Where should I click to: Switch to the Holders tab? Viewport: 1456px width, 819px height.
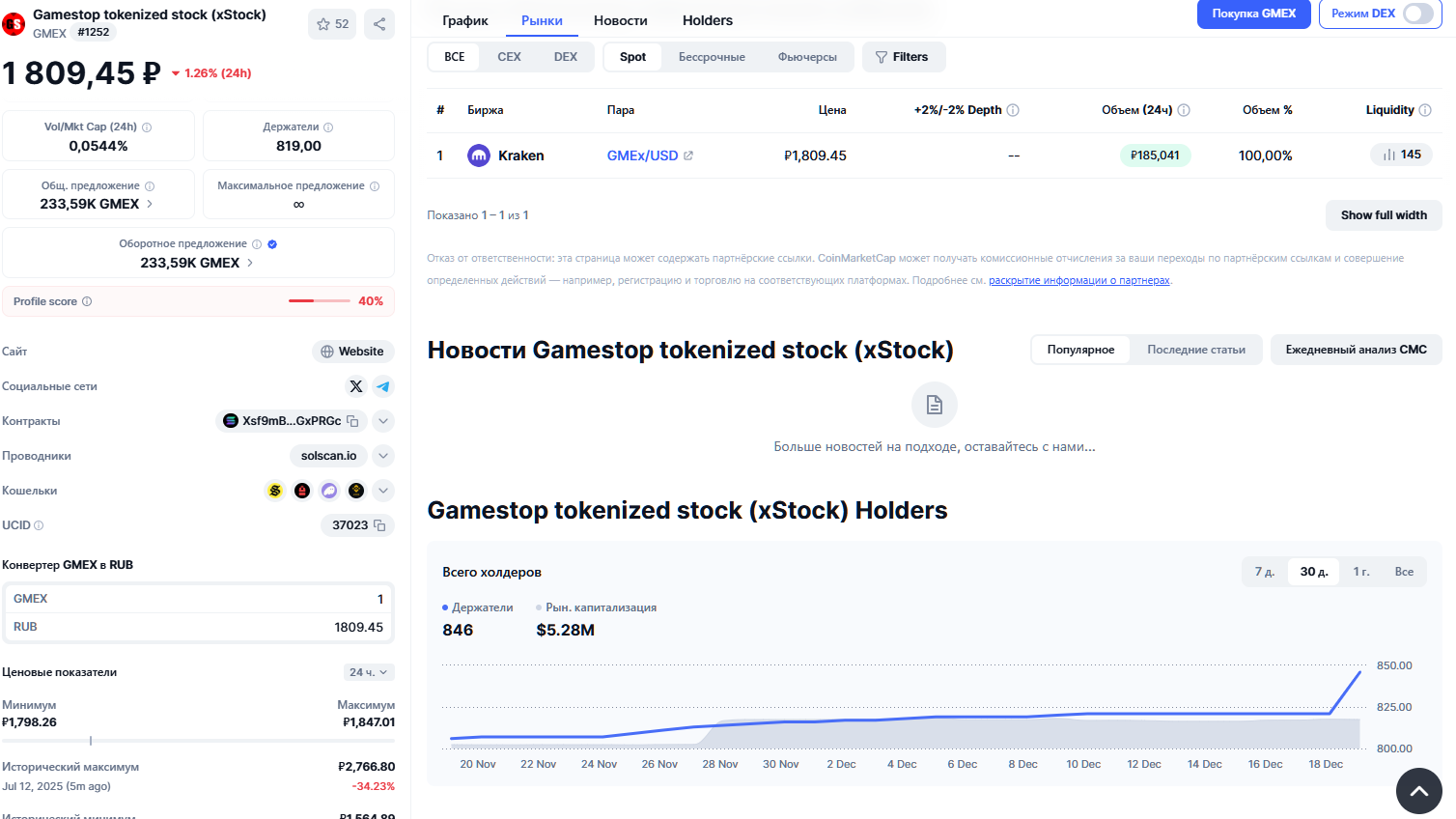coord(707,20)
